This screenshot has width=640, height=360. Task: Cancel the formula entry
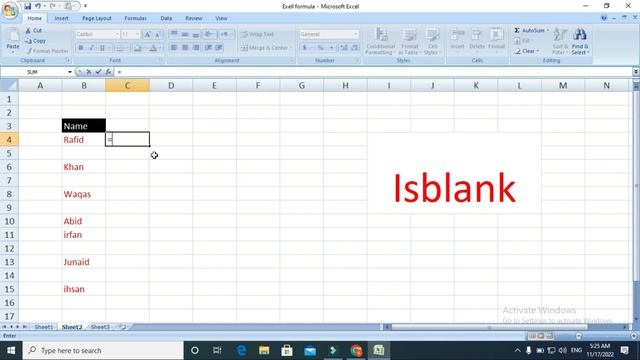tap(89, 72)
